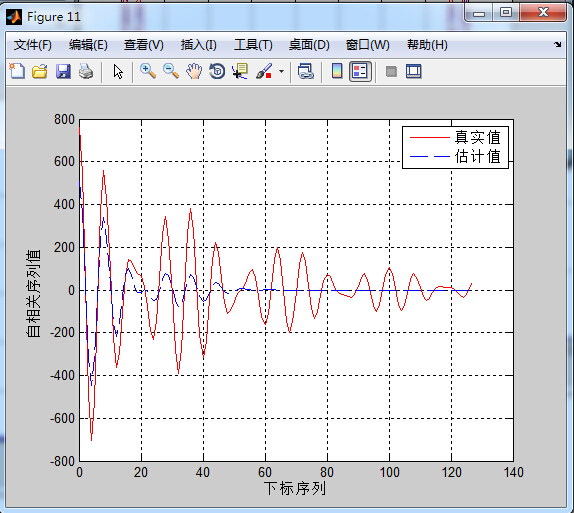
Task: Activate the Pan hand tool
Action: point(194,71)
